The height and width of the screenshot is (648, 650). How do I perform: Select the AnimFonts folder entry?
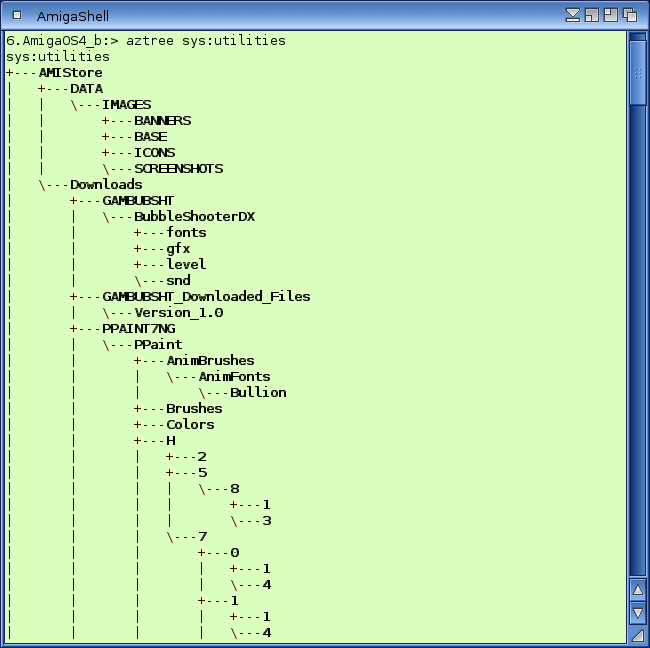(235, 377)
